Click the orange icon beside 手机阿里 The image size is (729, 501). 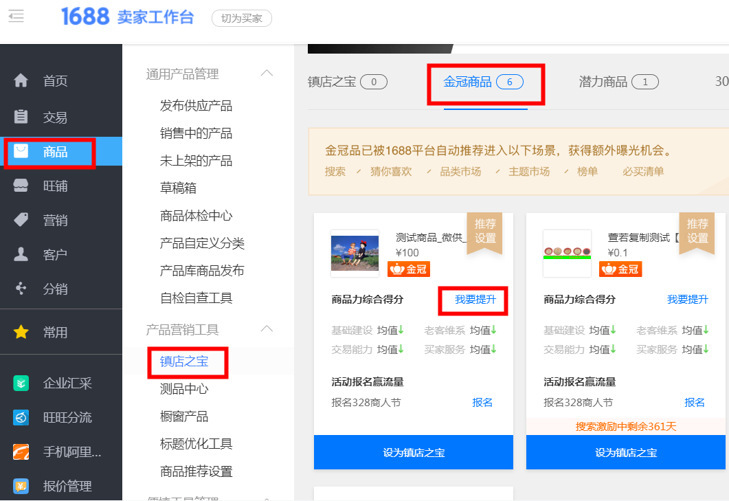21,452
